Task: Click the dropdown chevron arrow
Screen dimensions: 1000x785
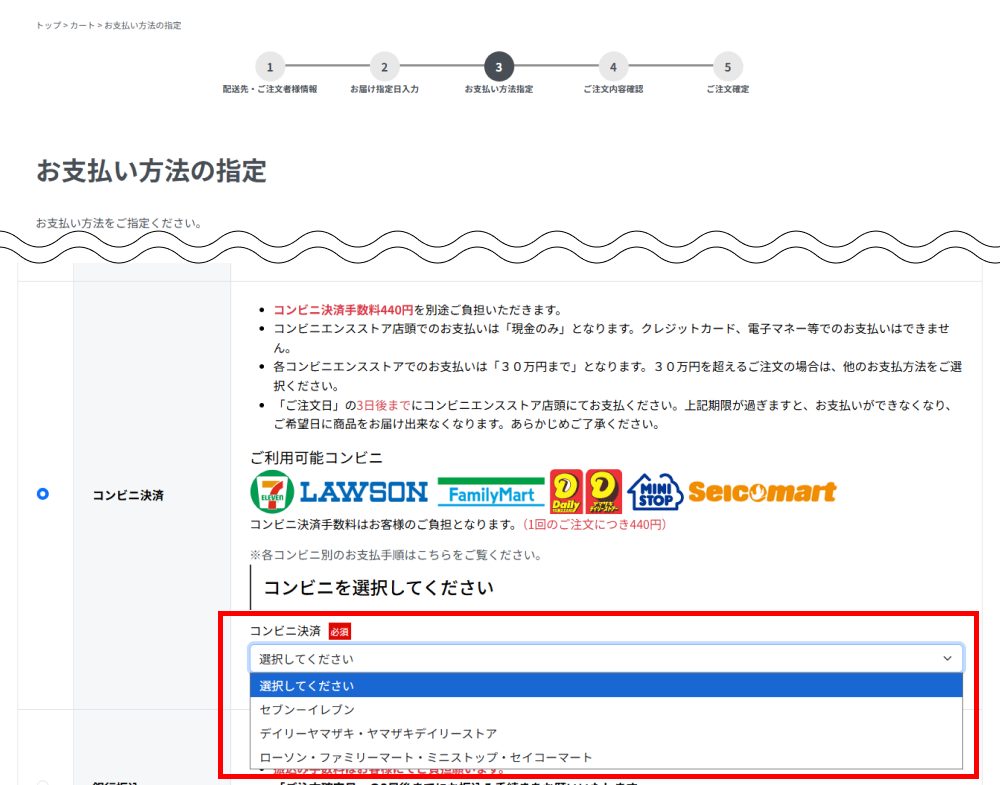Action: coord(947,658)
